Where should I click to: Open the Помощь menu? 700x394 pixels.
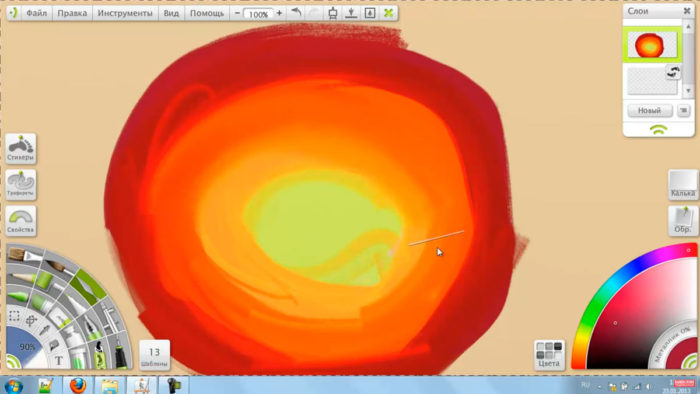click(x=207, y=13)
